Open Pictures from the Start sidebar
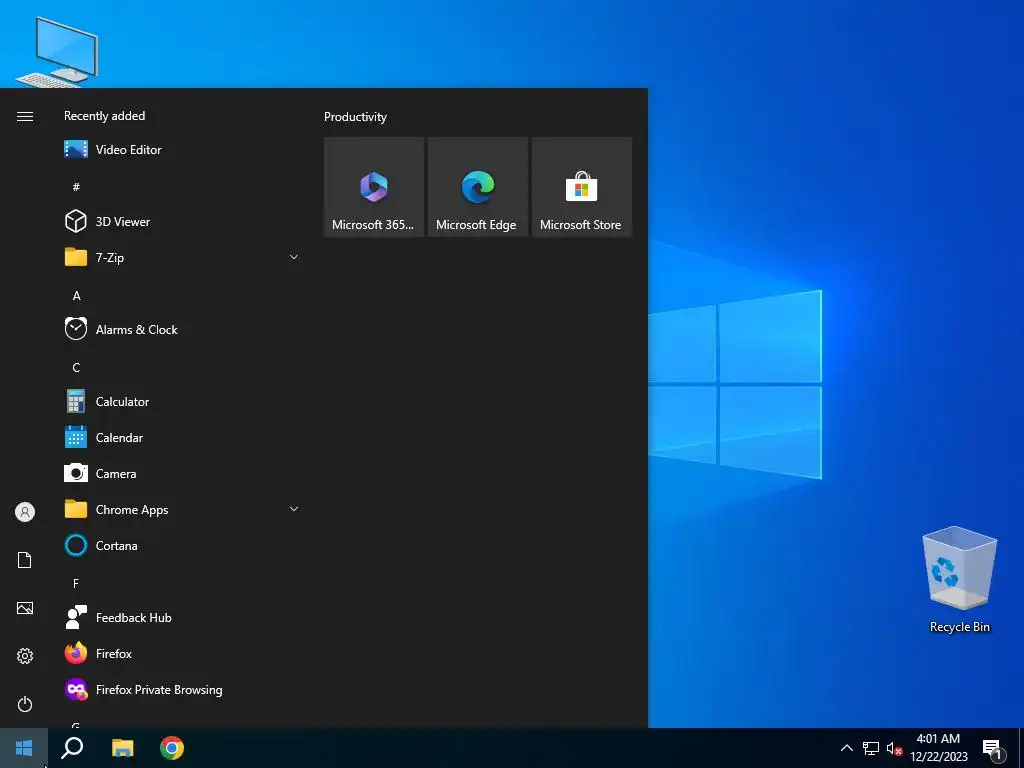The width and height of the screenshot is (1024, 768). 25,608
